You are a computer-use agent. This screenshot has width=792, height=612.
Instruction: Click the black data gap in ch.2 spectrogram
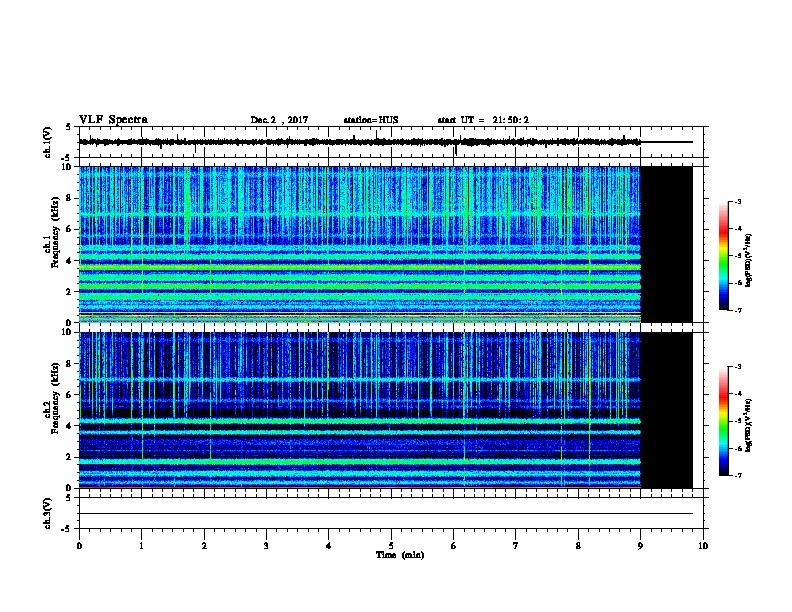[x=667, y=410]
